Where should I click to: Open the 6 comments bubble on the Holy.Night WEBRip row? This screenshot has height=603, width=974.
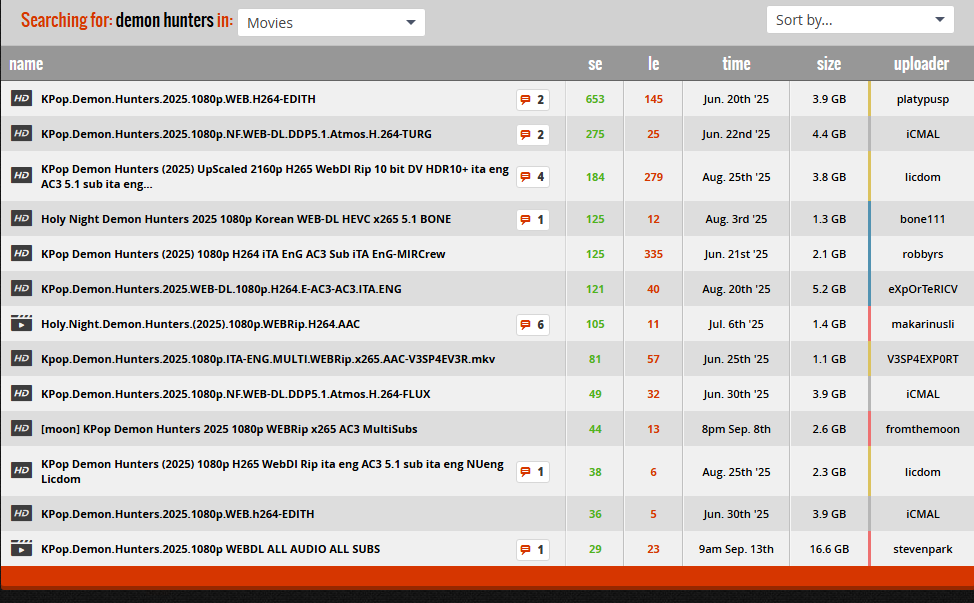532,324
